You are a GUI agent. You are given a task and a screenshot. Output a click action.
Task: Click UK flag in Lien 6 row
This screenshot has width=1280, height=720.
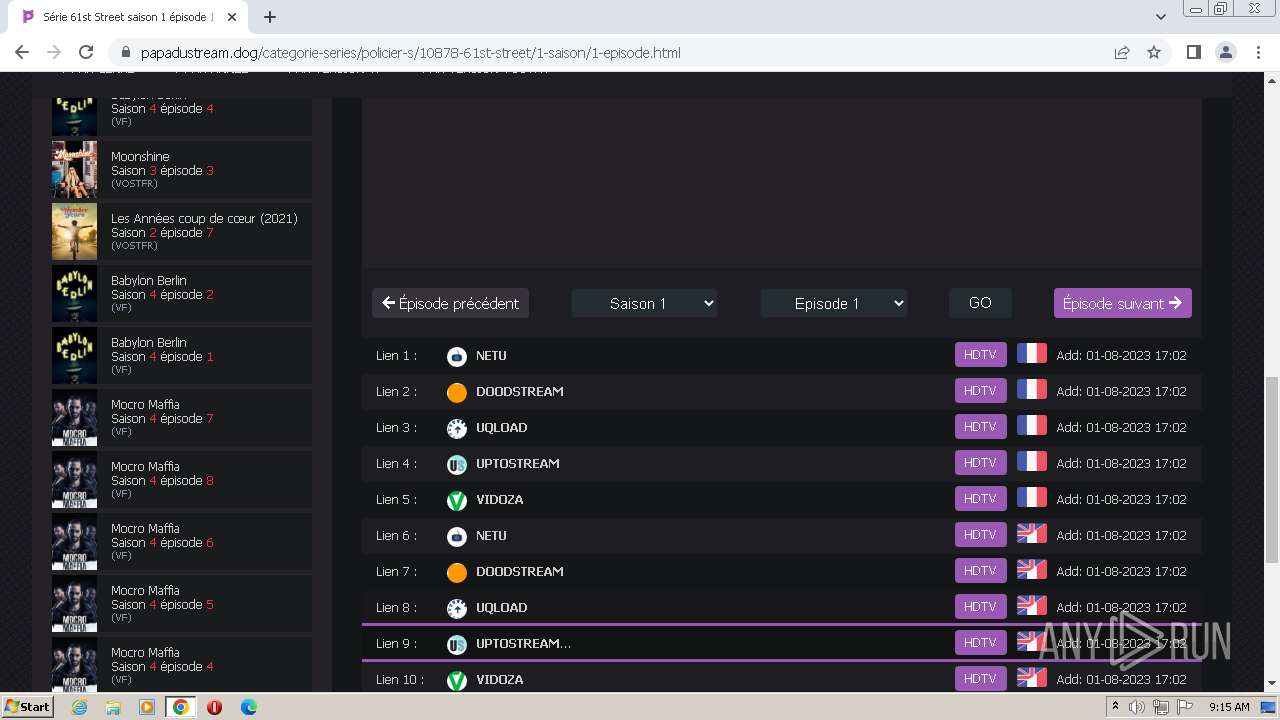click(1031, 533)
